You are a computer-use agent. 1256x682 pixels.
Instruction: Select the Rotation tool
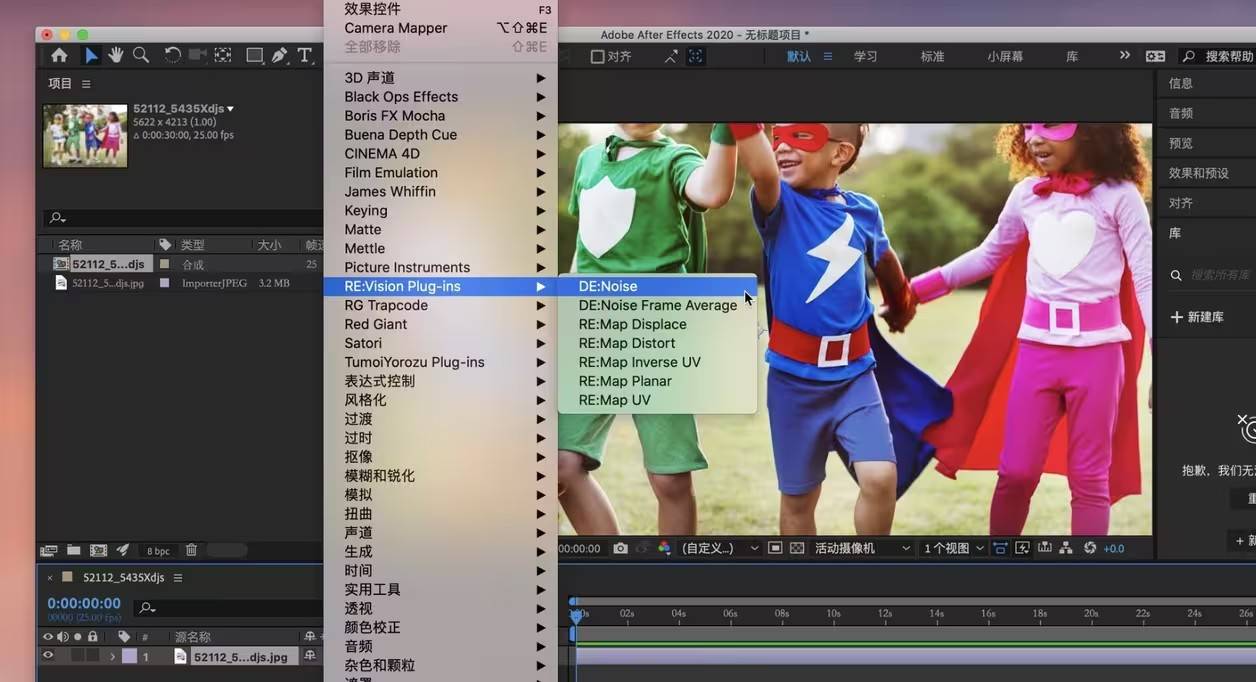(172, 56)
